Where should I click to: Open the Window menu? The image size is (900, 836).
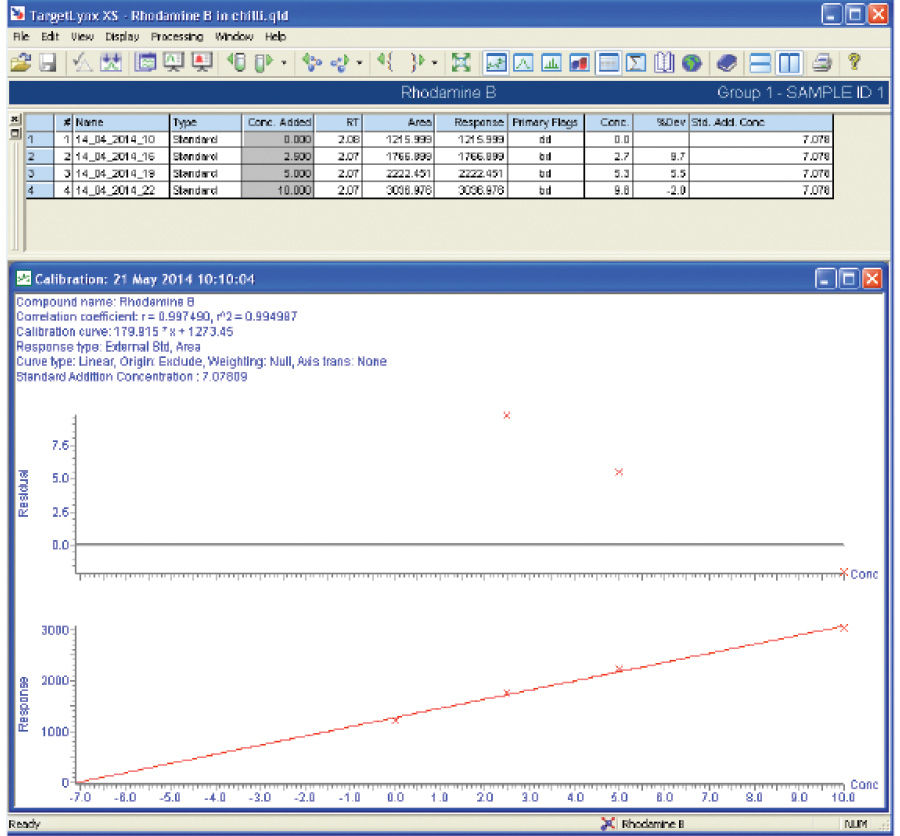tap(234, 37)
